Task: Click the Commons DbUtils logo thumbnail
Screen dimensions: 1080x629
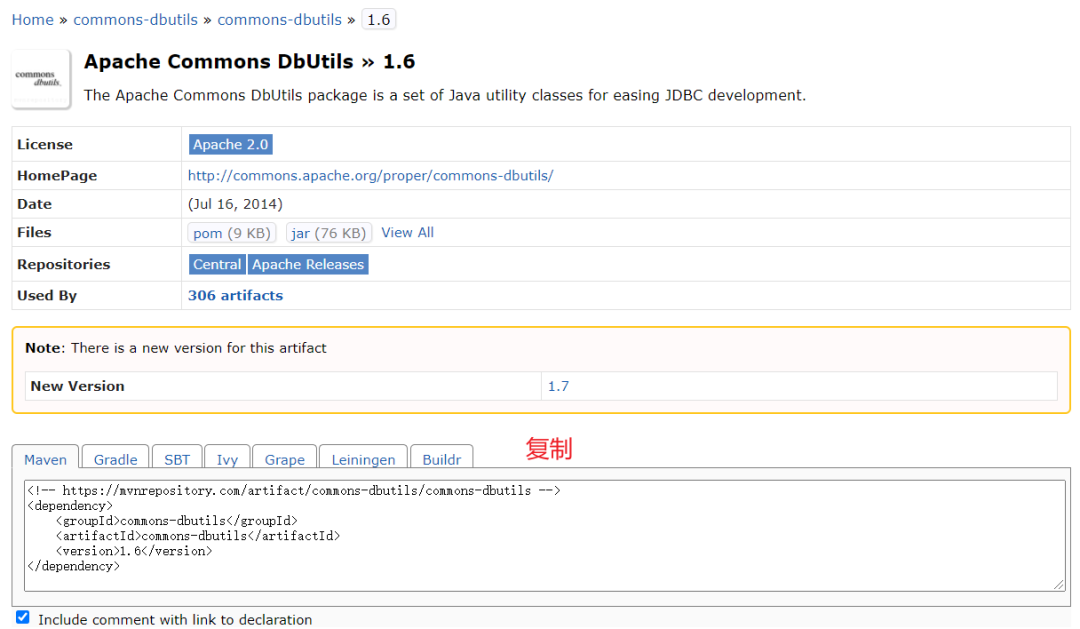Action: 41,79
